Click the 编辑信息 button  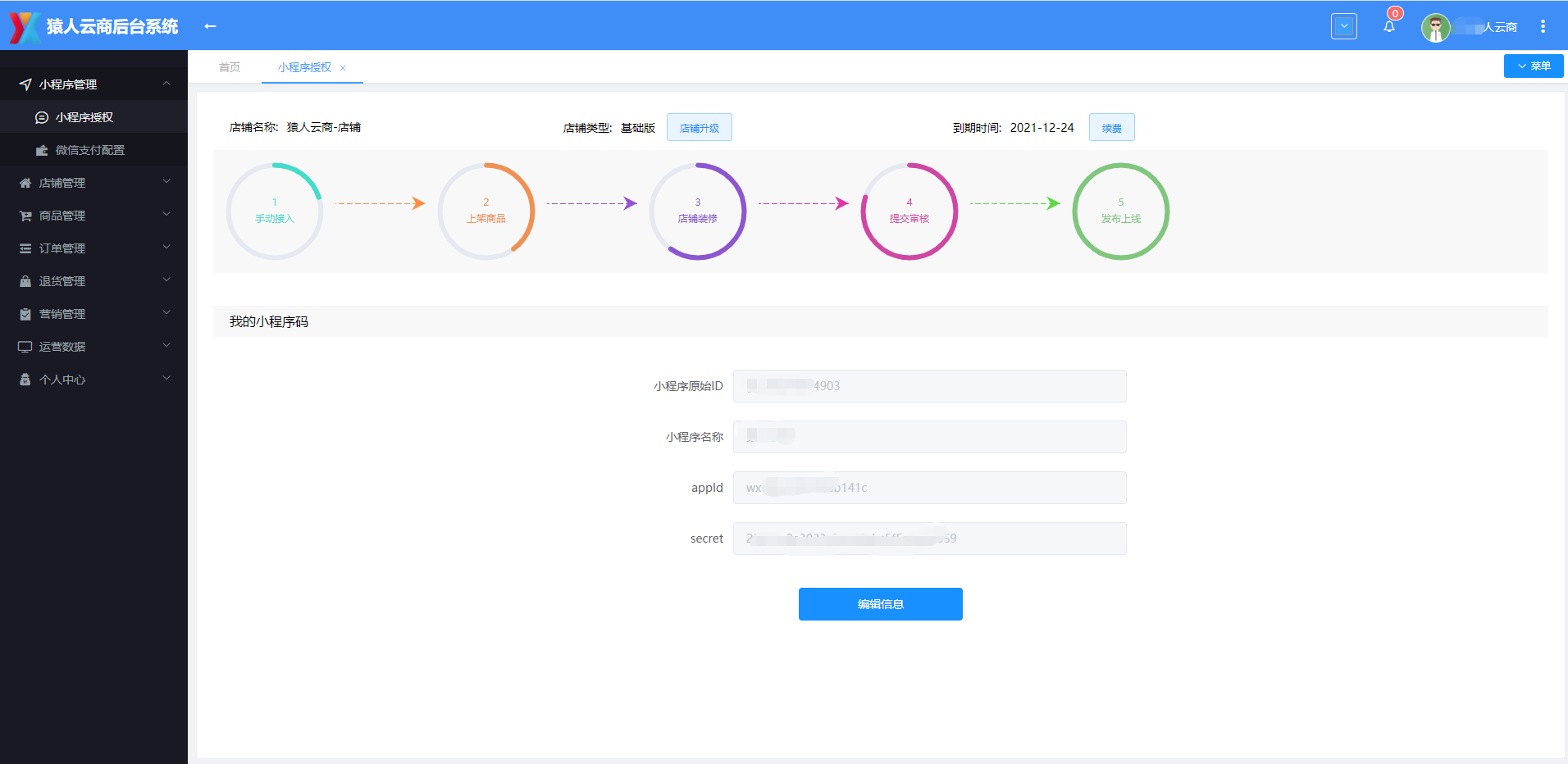click(x=881, y=604)
